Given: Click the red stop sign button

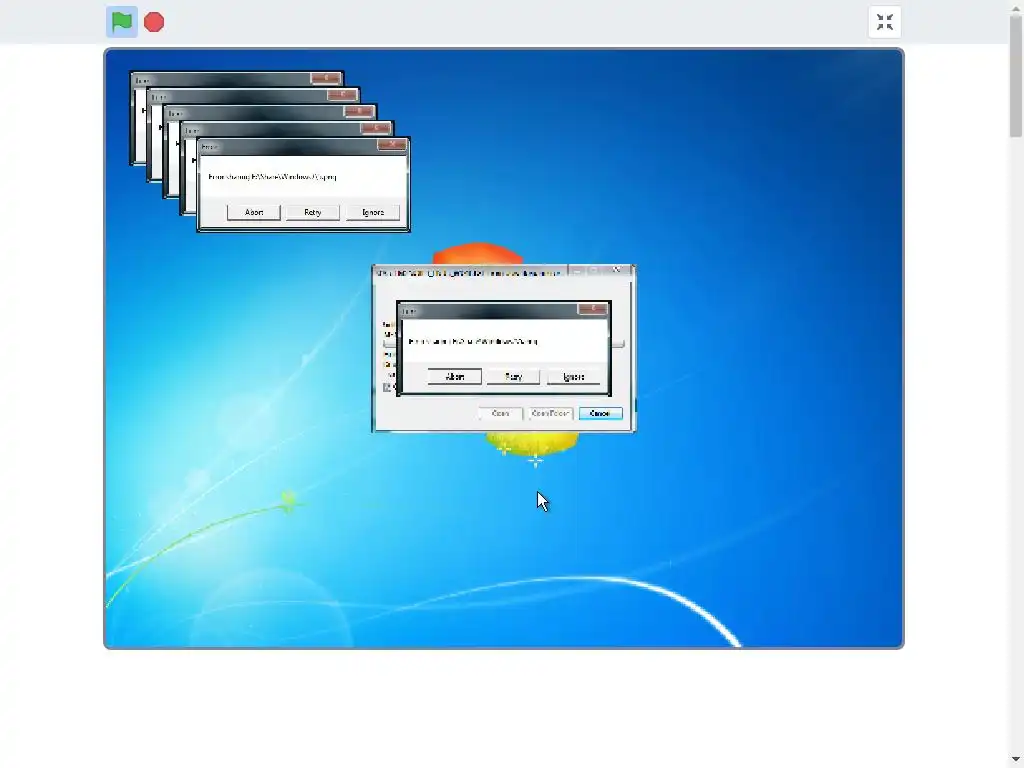Looking at the screenshot, I should point(154,22).
